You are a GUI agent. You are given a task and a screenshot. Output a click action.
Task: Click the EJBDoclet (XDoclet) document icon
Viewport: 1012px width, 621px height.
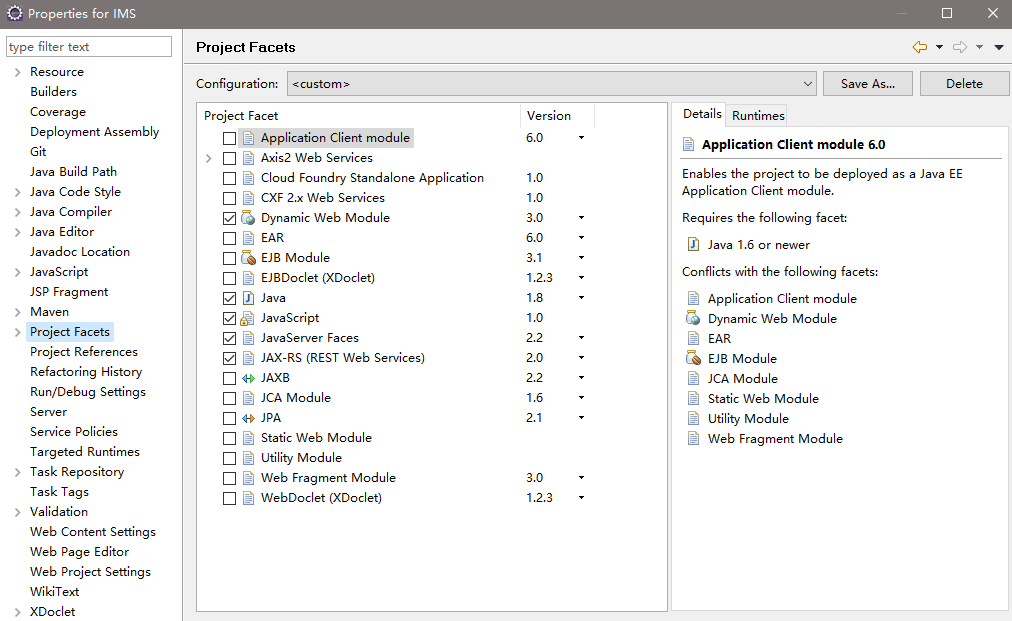click(248, 278)
